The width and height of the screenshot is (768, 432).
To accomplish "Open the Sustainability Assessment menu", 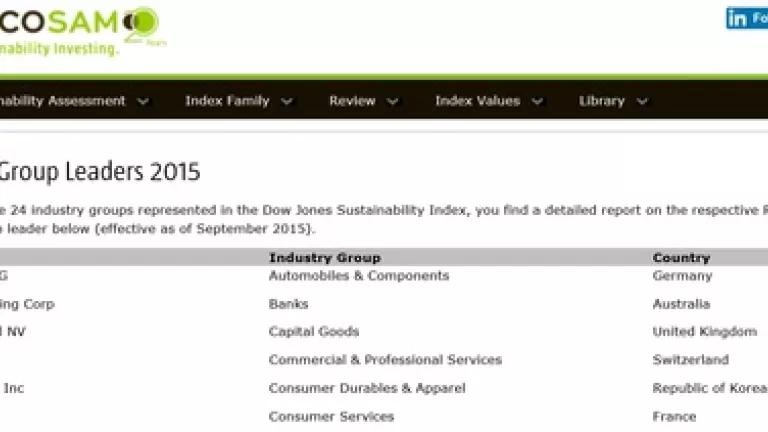I will 63,101.
